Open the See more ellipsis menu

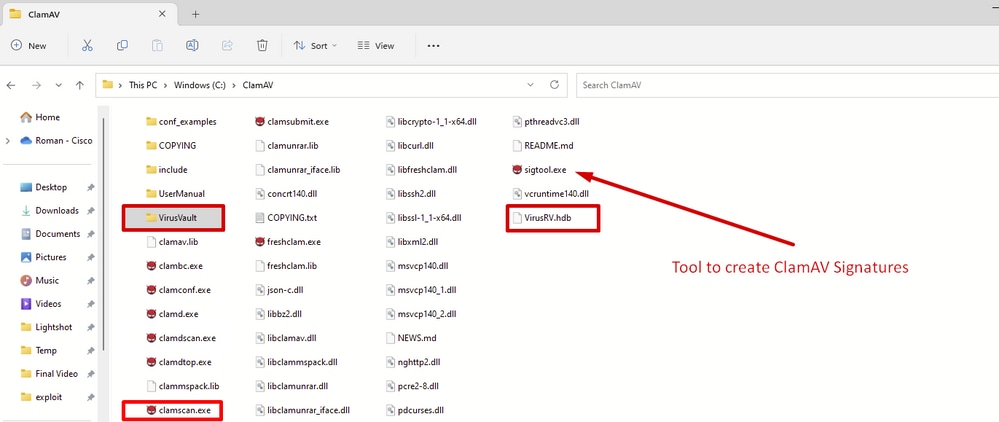(433, 46)
